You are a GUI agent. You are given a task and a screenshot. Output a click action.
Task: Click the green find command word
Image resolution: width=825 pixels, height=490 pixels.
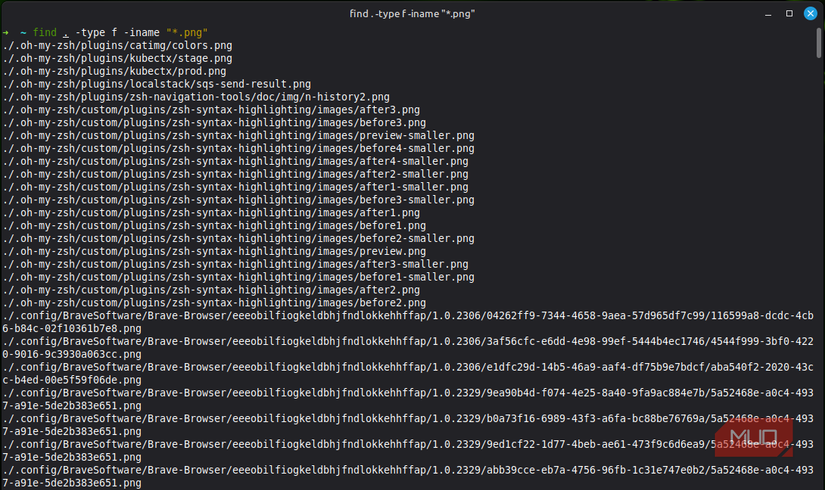[45, 33]
